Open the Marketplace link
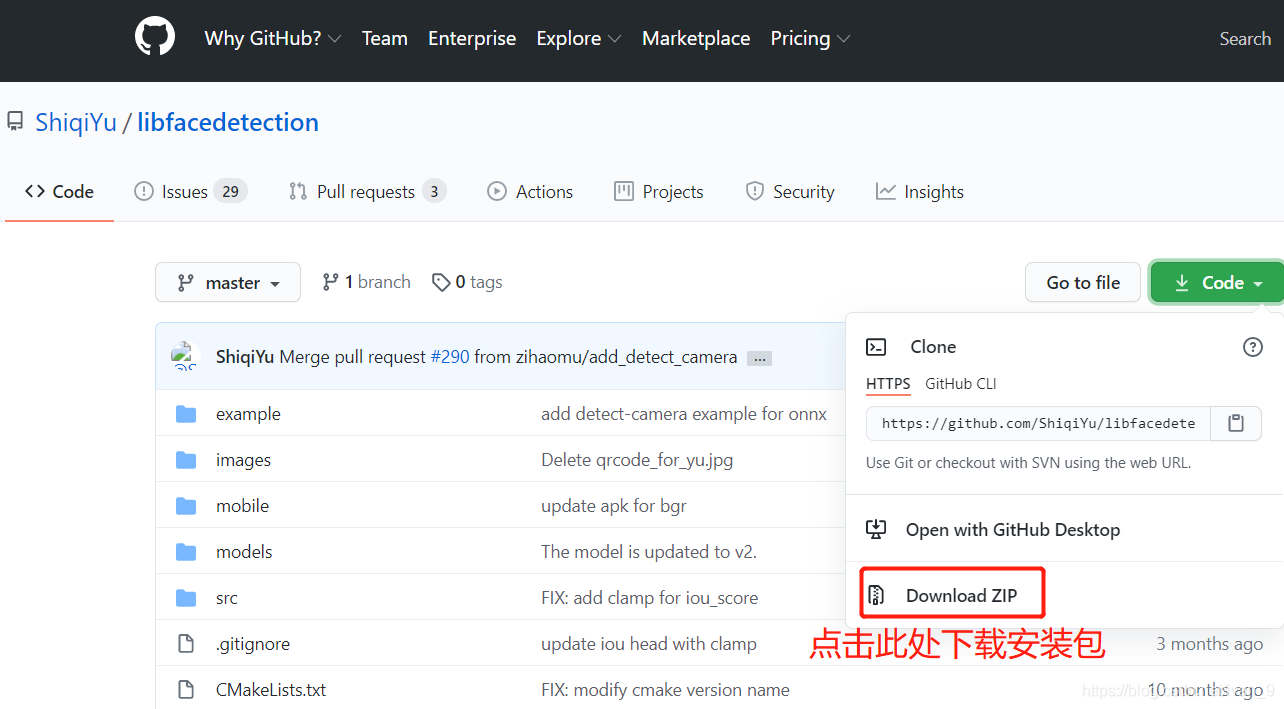Viewport: 1284px width, 709px height. [x=696, y=38]
